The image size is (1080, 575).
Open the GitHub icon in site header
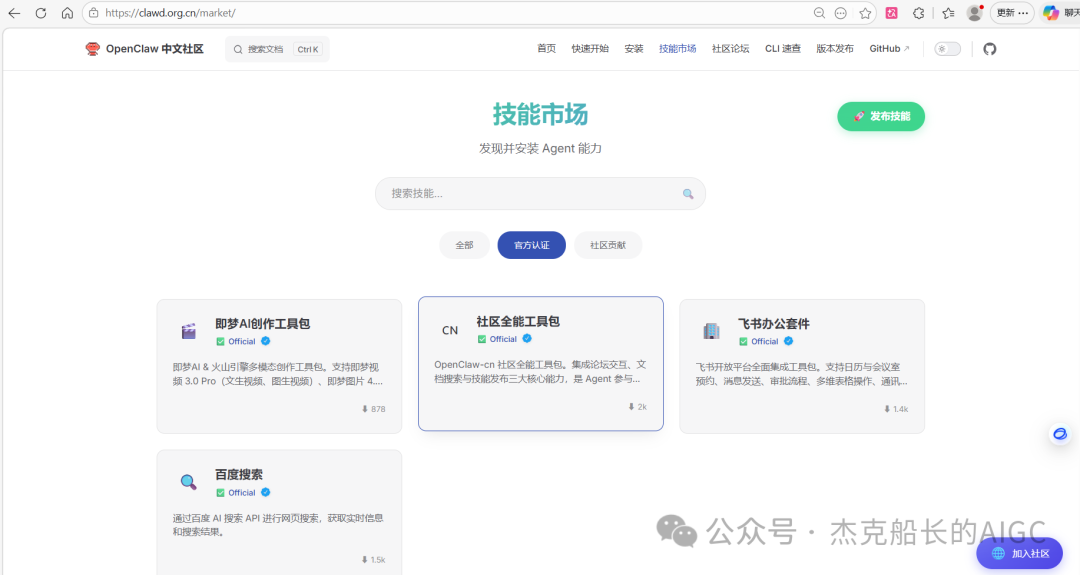[x=990, y=49]
